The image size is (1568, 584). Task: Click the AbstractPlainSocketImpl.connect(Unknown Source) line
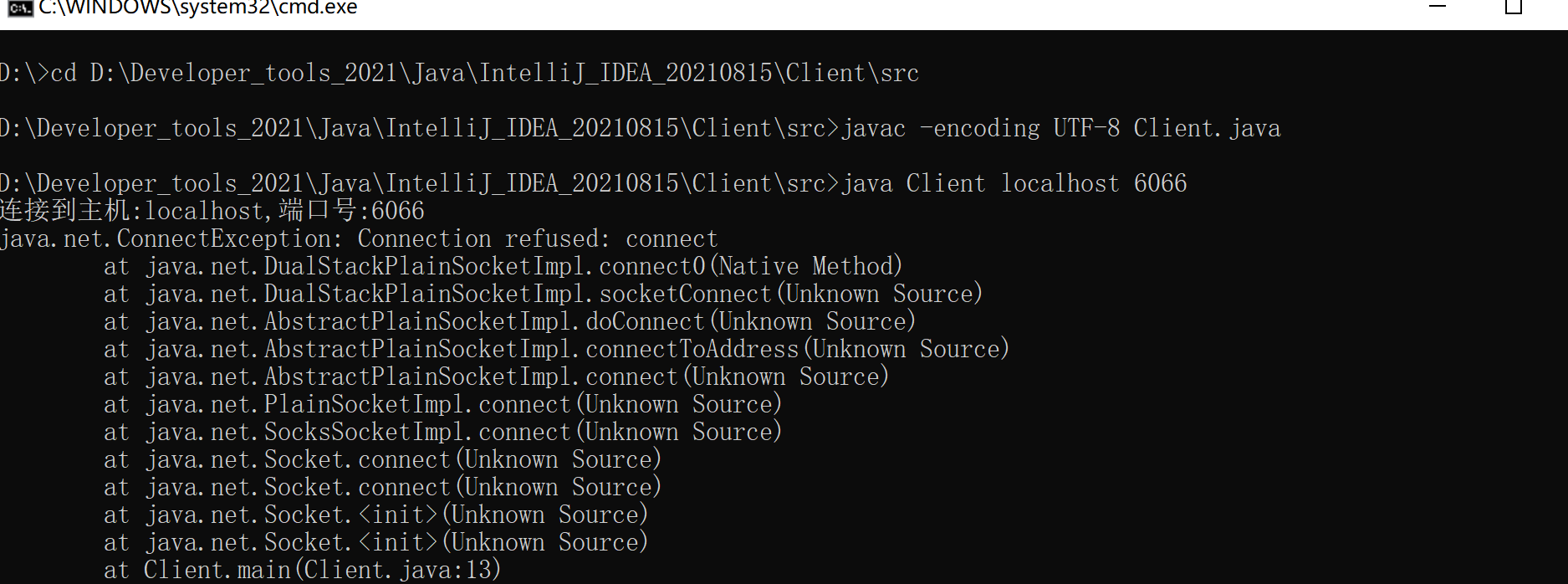[496, 377]
